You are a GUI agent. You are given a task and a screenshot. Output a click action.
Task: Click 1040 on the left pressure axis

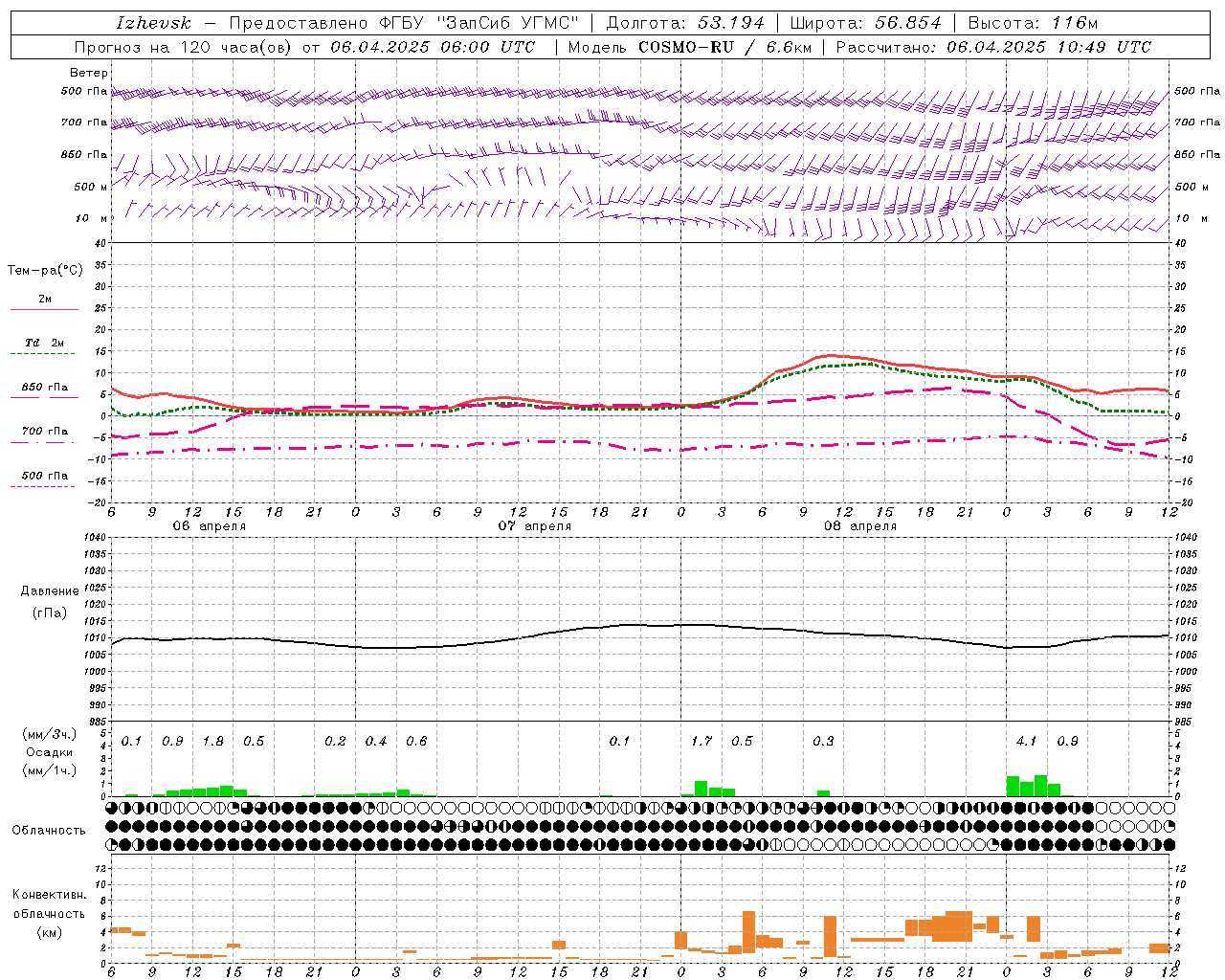[94, 537]
